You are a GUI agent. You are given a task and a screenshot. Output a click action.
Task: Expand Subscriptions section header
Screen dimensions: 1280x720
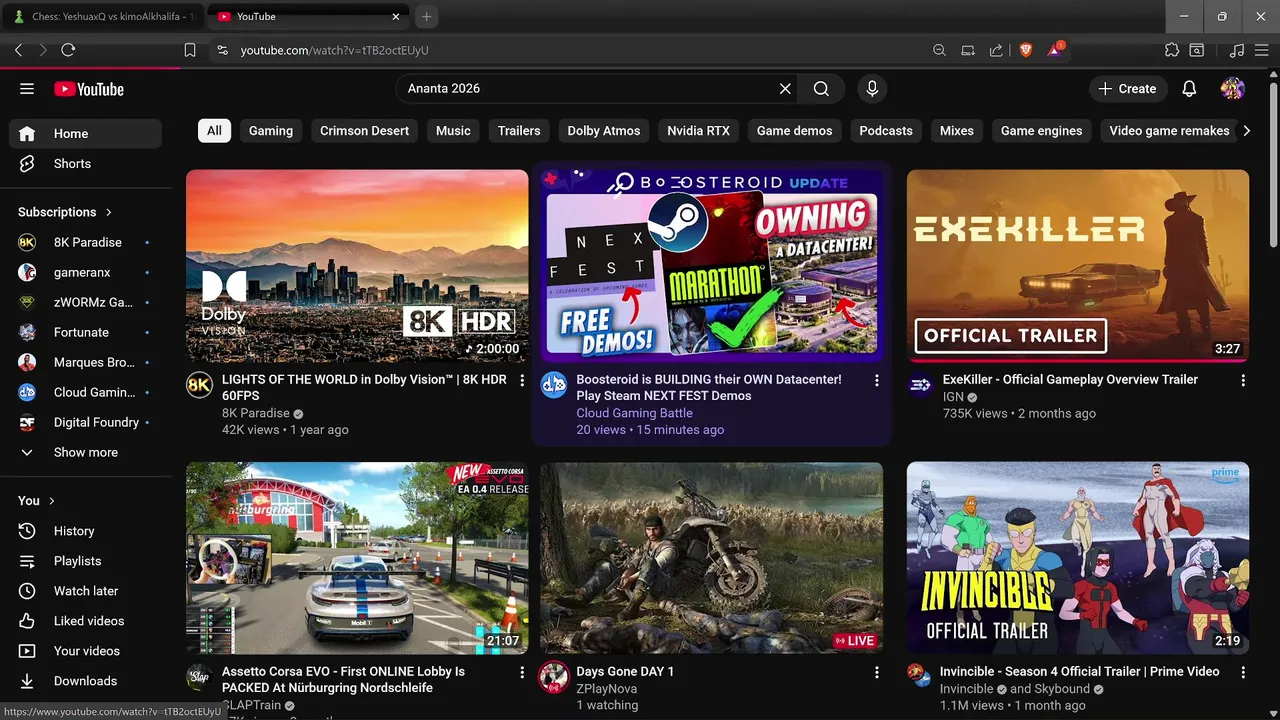click(65, 212)
